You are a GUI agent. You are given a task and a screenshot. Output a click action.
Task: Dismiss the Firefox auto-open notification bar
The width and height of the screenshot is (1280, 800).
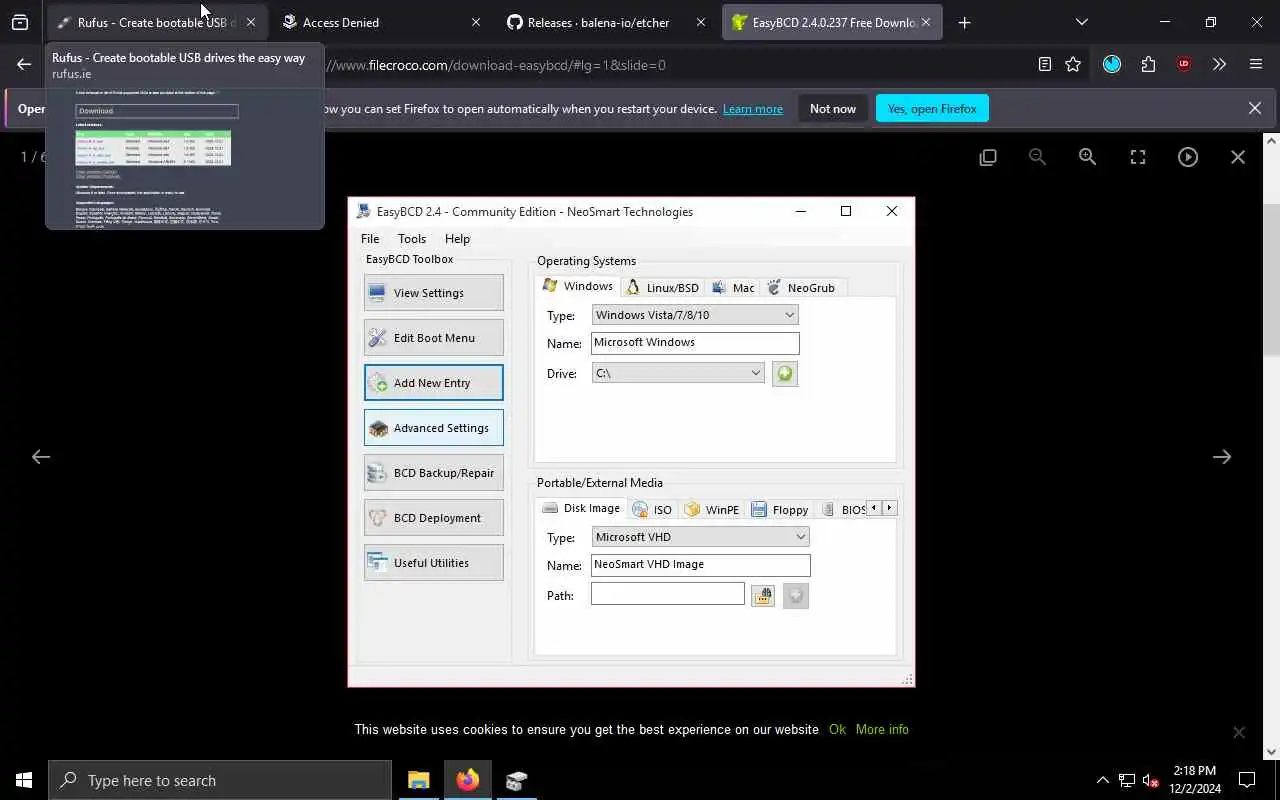pyautogui.click(x=1255, y=108)
